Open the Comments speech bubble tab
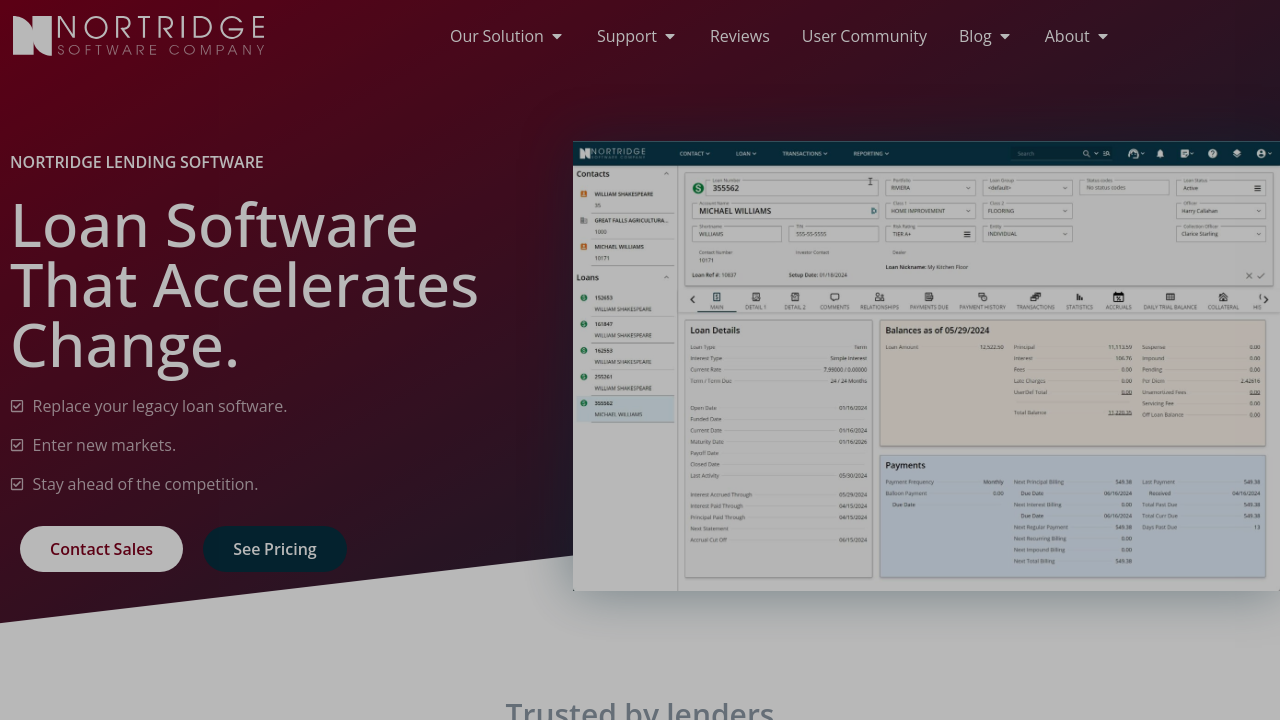1280x720 pixels. point(834,300)
